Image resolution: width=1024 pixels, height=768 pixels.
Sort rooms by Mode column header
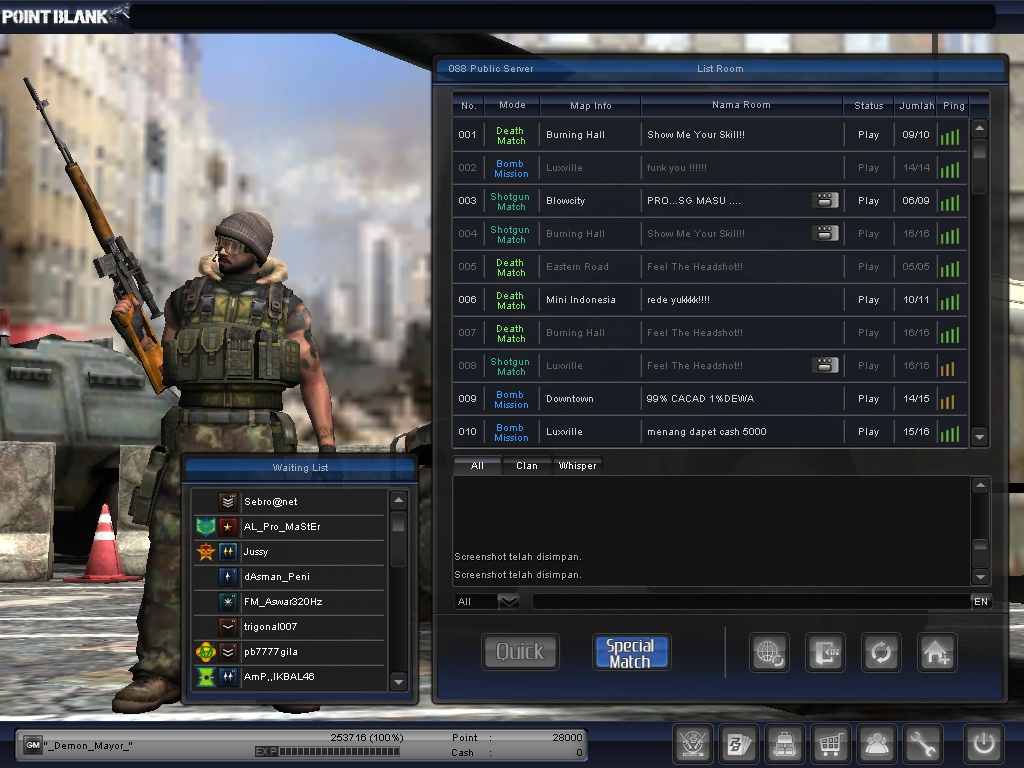pos(513,104)
